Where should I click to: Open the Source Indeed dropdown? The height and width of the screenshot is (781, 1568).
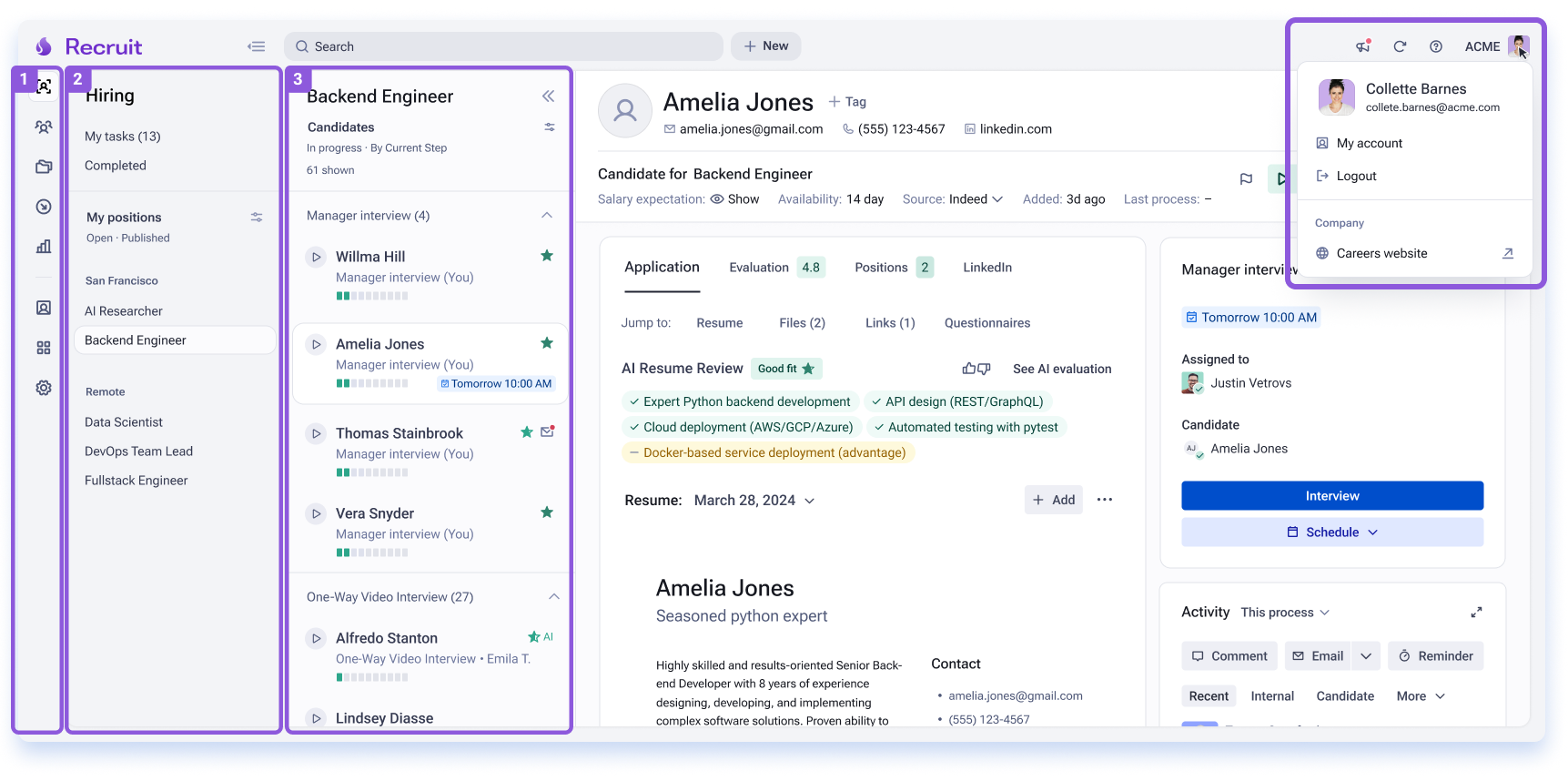click(x=976, y=199)
